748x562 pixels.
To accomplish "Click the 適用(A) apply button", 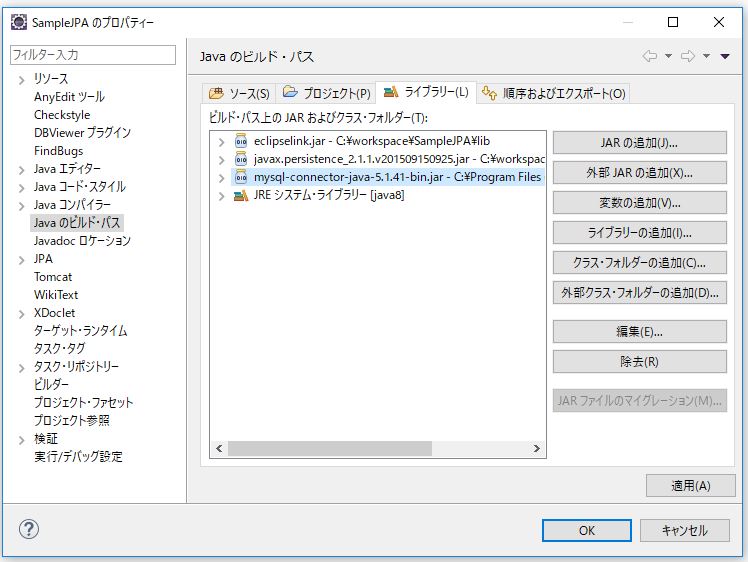I will point(690,486).
